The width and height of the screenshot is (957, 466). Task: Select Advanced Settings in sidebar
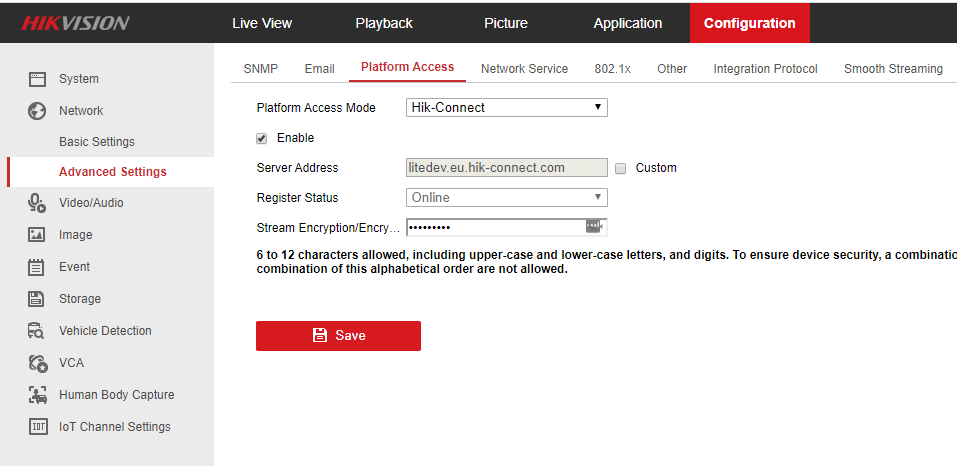click(x=113, y=172)
